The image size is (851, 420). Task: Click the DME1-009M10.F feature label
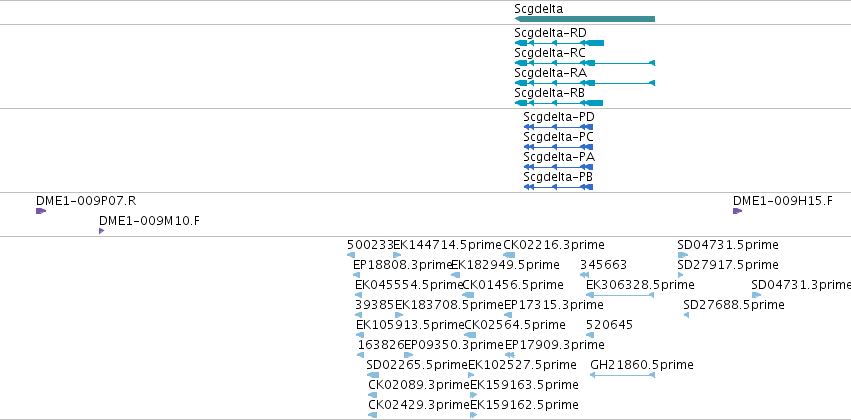pos(149,221)
